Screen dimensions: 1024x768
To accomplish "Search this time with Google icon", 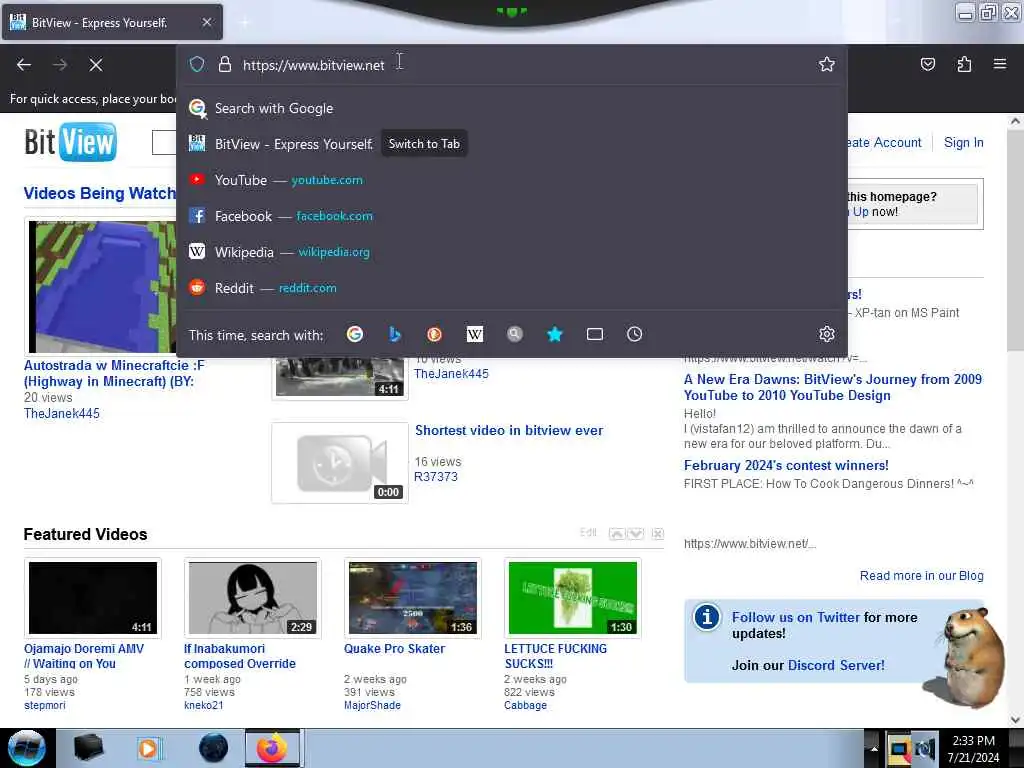I will click(x=355, y=334).
